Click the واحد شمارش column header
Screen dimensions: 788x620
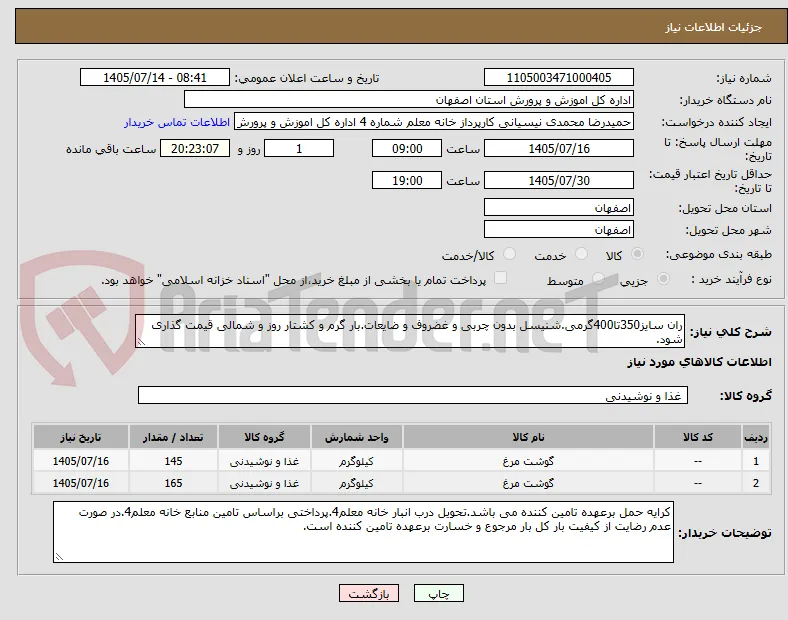(356, 437)
